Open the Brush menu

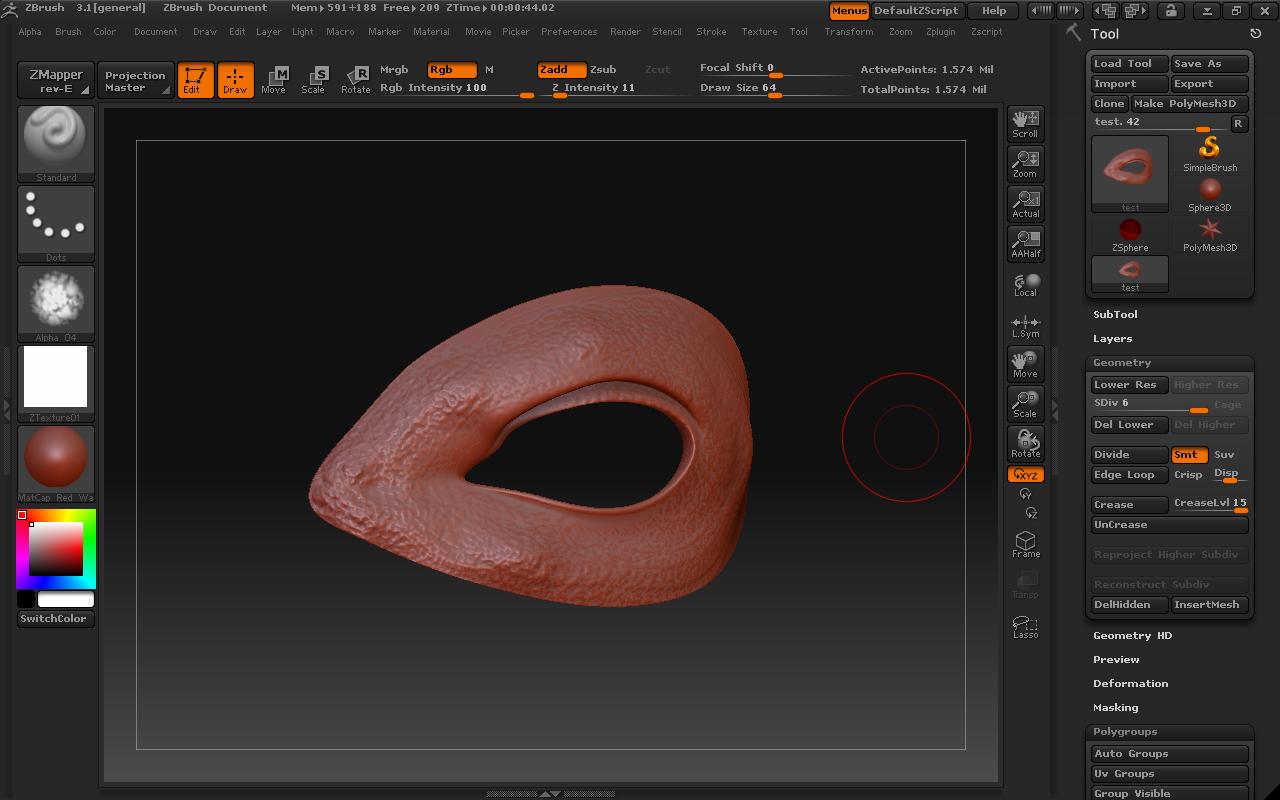click(68, 32)
